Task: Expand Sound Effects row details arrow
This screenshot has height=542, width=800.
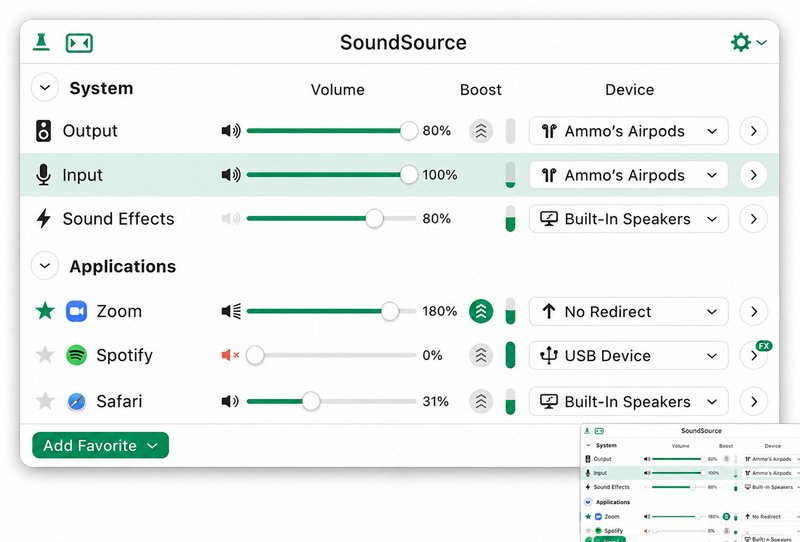Action: coord(754,218)
